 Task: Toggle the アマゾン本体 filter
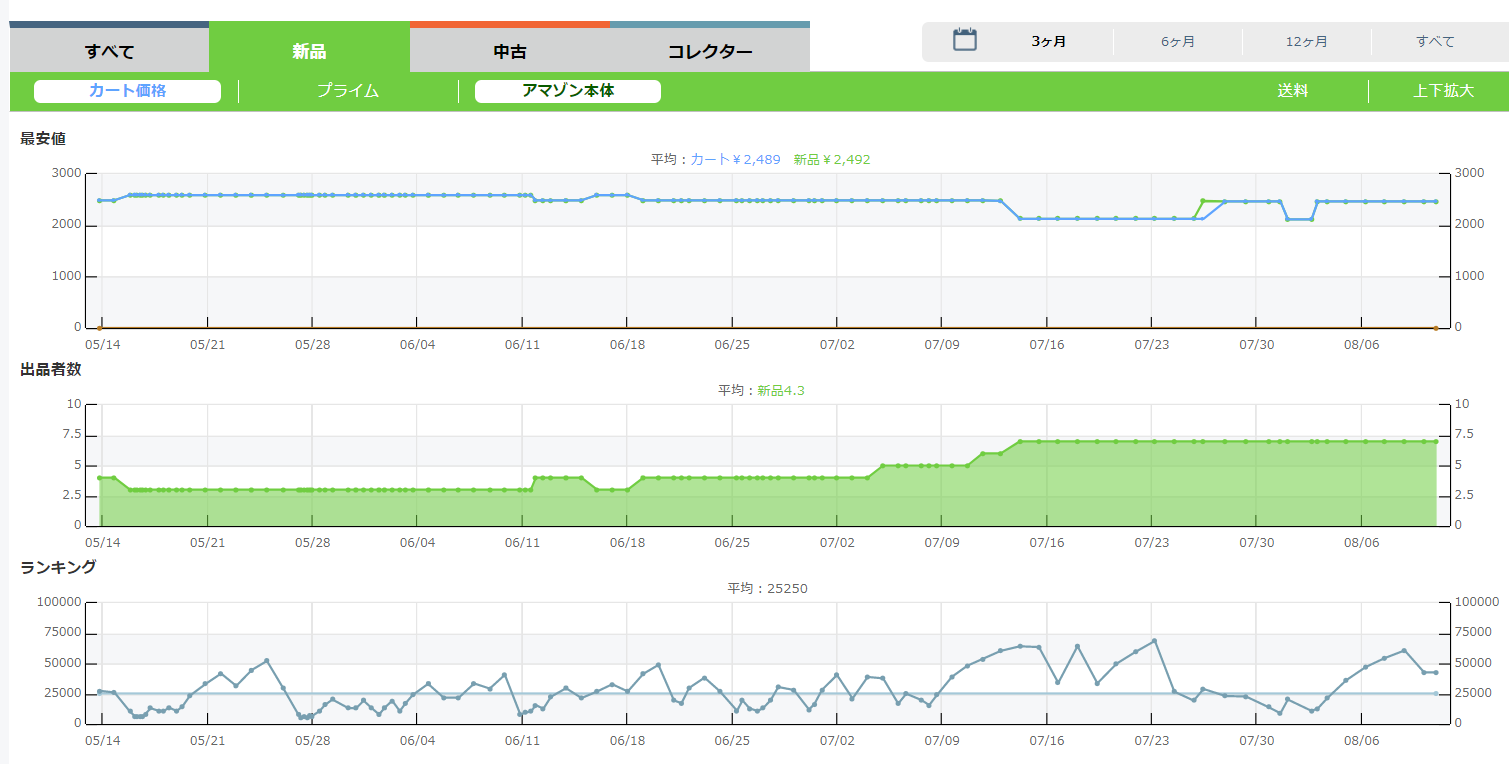[567, 91]
